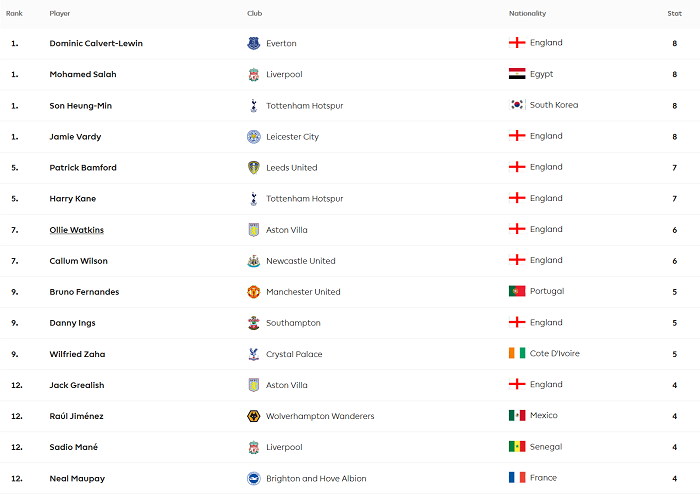Click the Crystal Palace crest icon
Image resolution: width=700 pixels, height=494 pixels.
click(253, 354)
